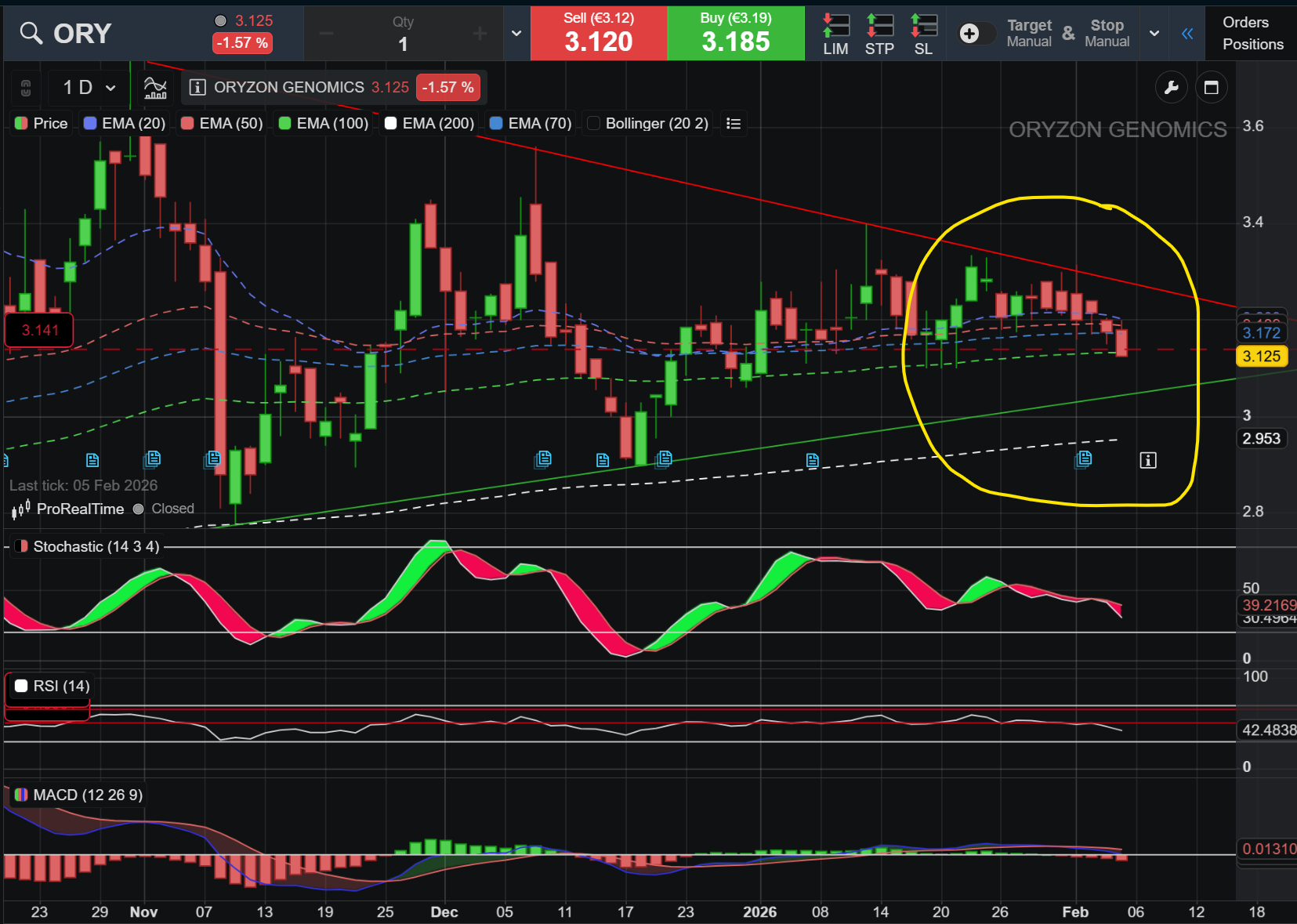Click the Sell 3.120 button
The width and height of the screenshot is (1297, 924).
tap(599, 33)
